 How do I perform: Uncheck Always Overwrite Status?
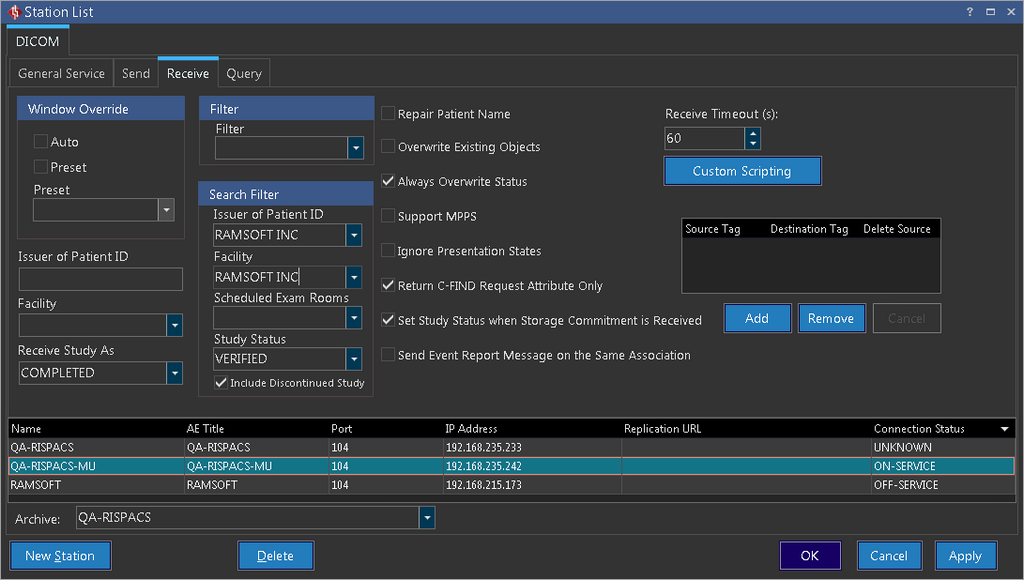[x=388, y=182]
